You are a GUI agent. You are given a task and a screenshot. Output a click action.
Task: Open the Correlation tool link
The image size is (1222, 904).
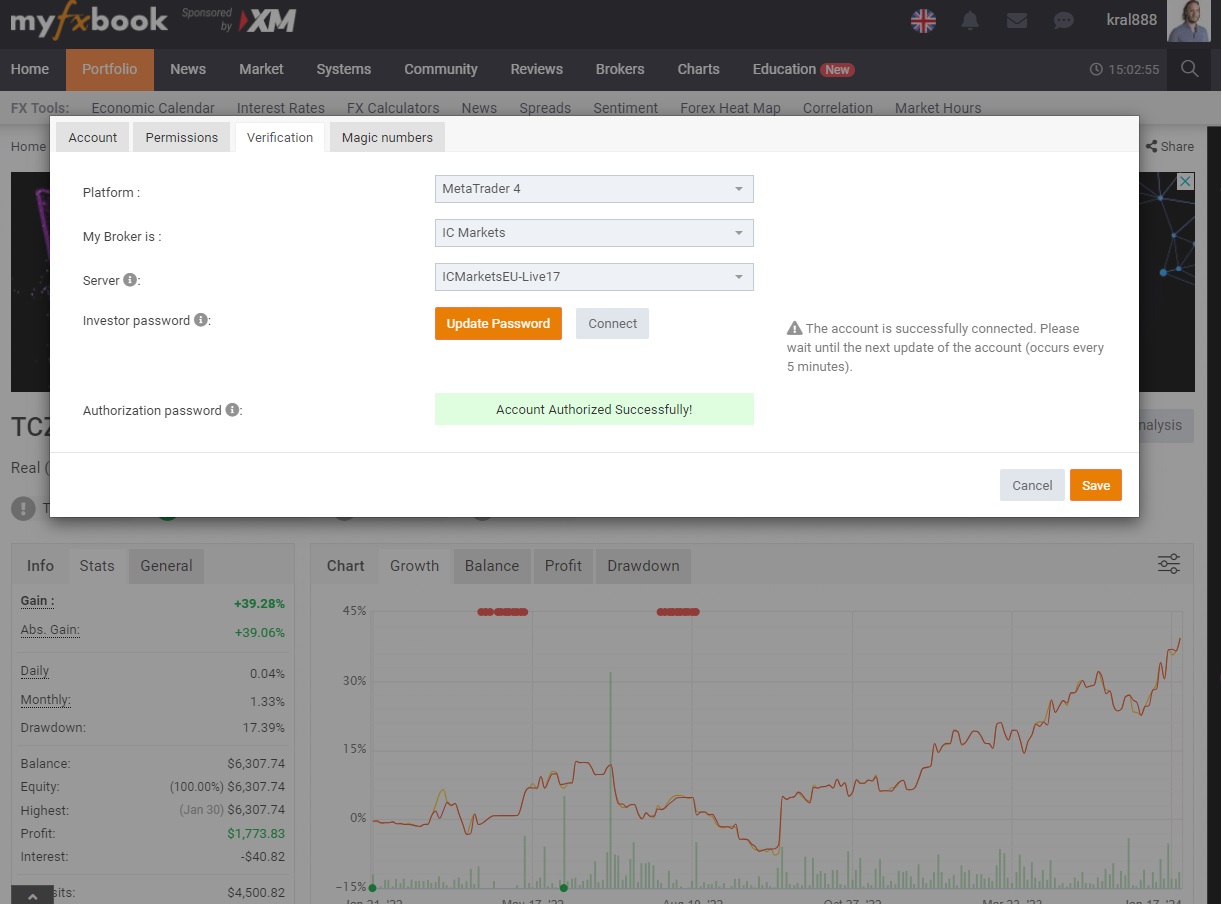(838, 108)
